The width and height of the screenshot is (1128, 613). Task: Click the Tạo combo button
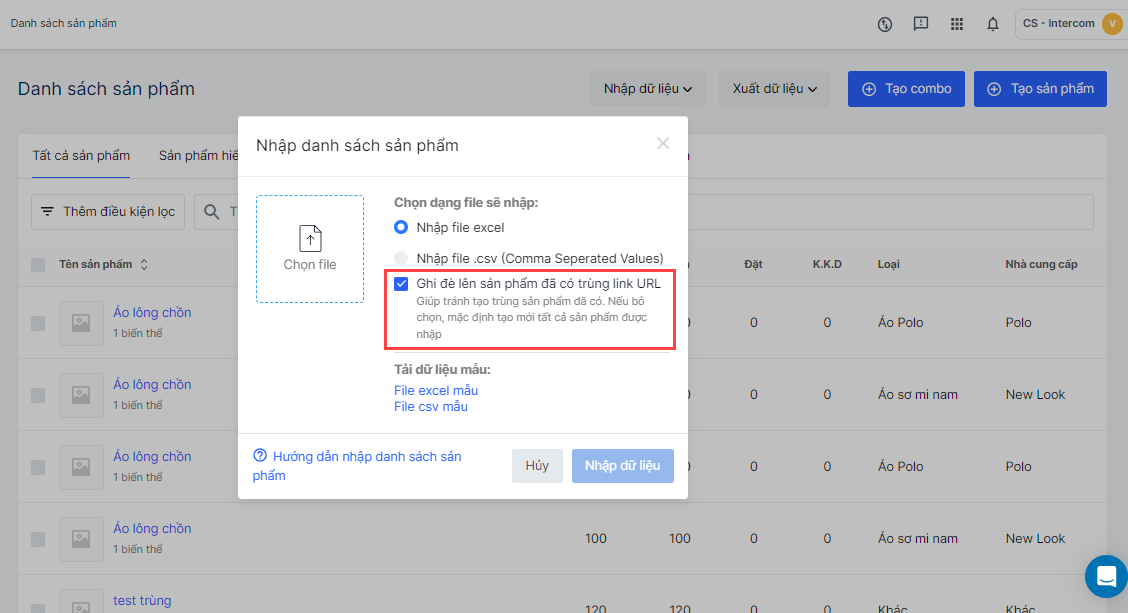pos(906,89)
